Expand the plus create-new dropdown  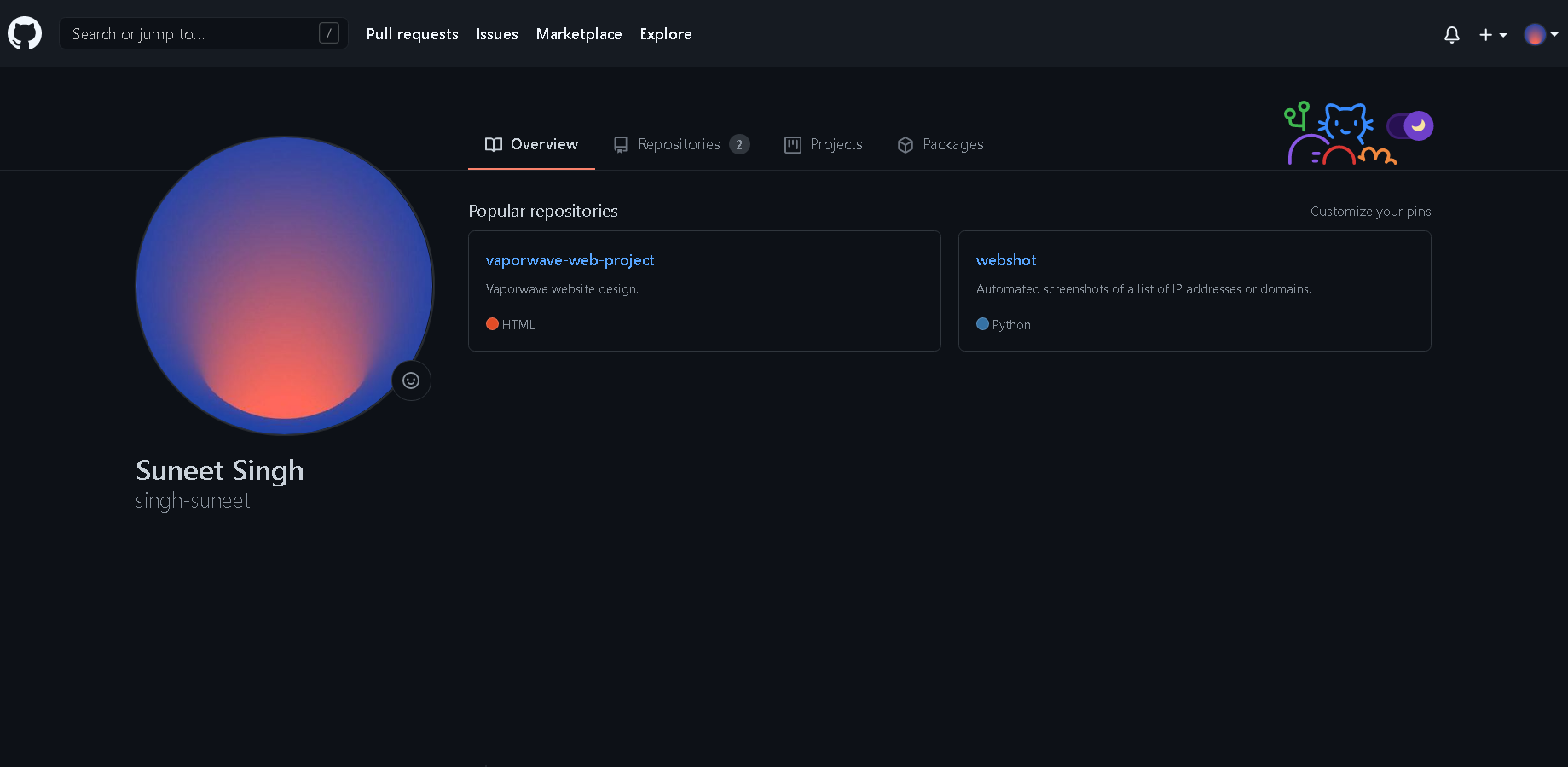point(1492,34)
